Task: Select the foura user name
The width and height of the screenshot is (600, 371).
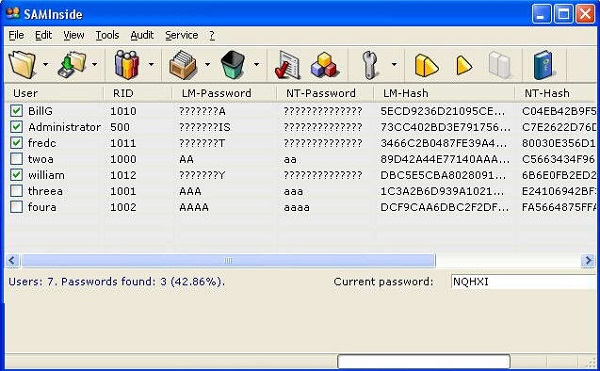Action: [42, 207]
